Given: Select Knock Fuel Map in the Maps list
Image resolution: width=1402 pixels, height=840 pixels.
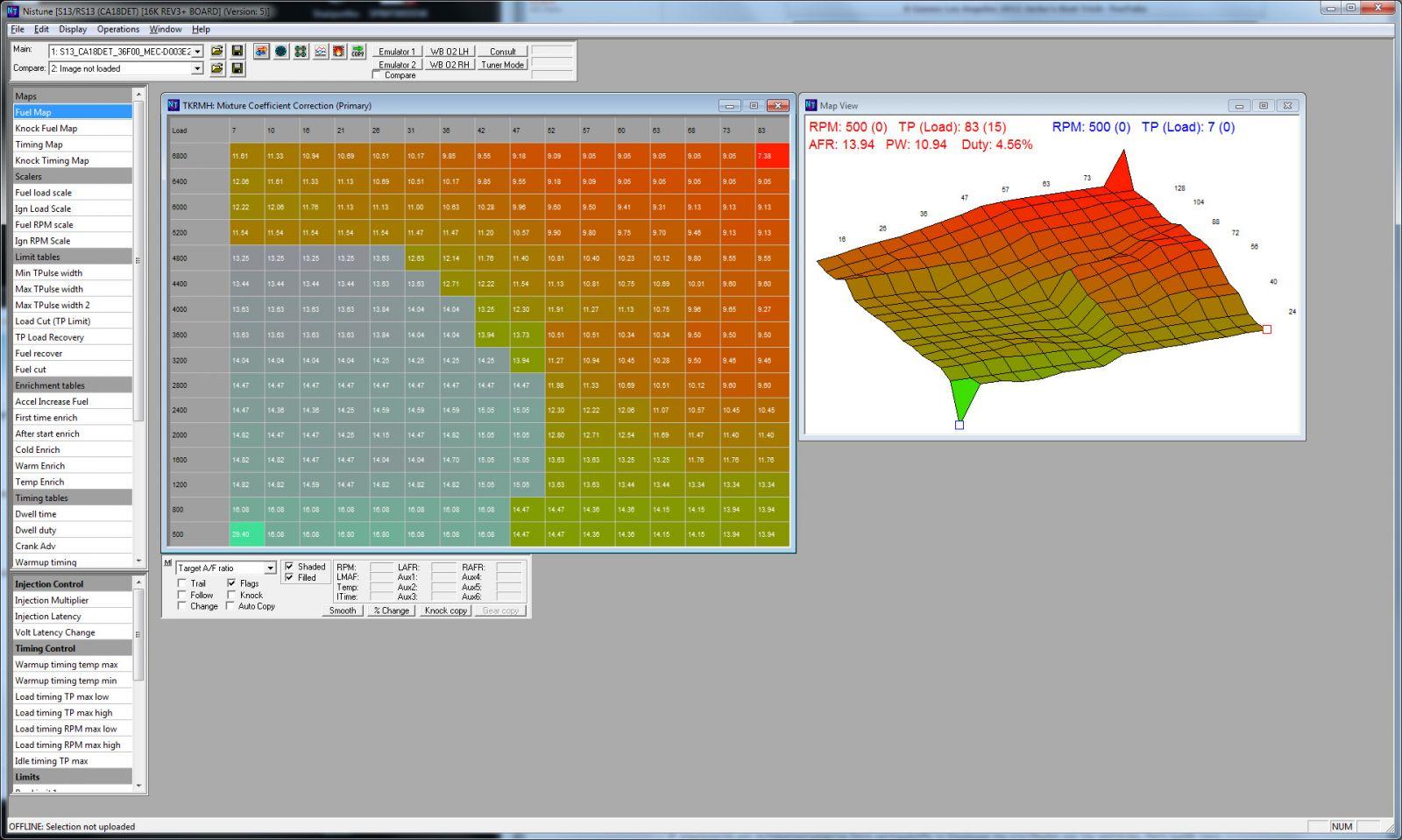Looking at the screenshot, I should click(x=46, y=128).
